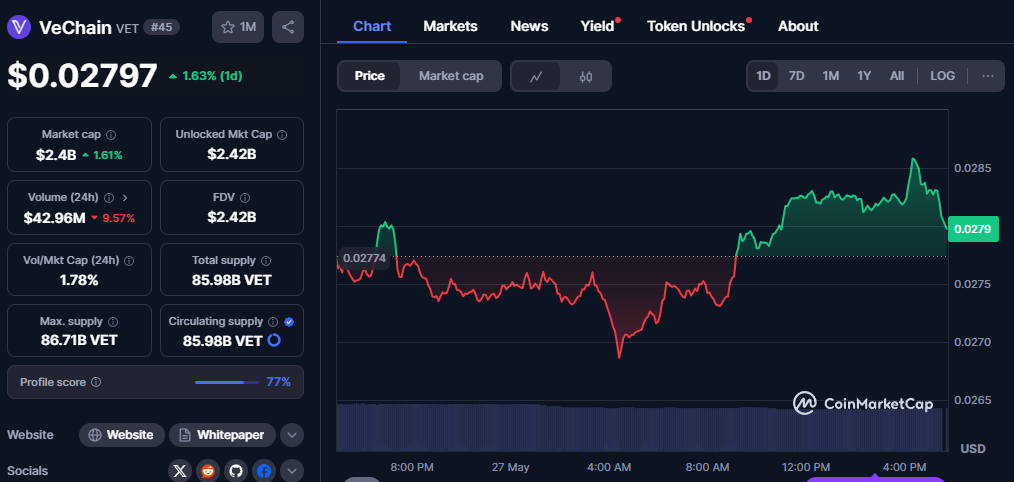Screen dimensions: 1014x482
Task: Click the VeChain purple logo icon
Action: [x=19, y=27]
